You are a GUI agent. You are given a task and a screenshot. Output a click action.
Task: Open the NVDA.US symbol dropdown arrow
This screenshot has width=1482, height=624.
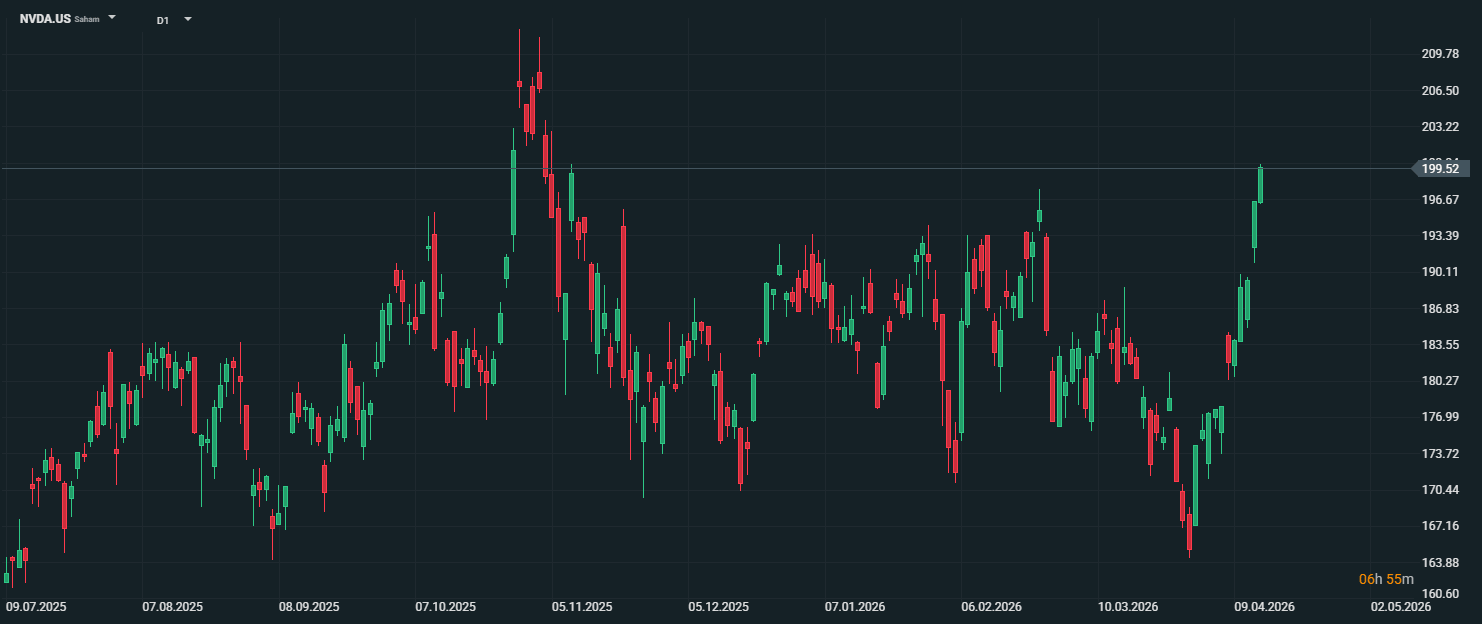coord(112,18)
